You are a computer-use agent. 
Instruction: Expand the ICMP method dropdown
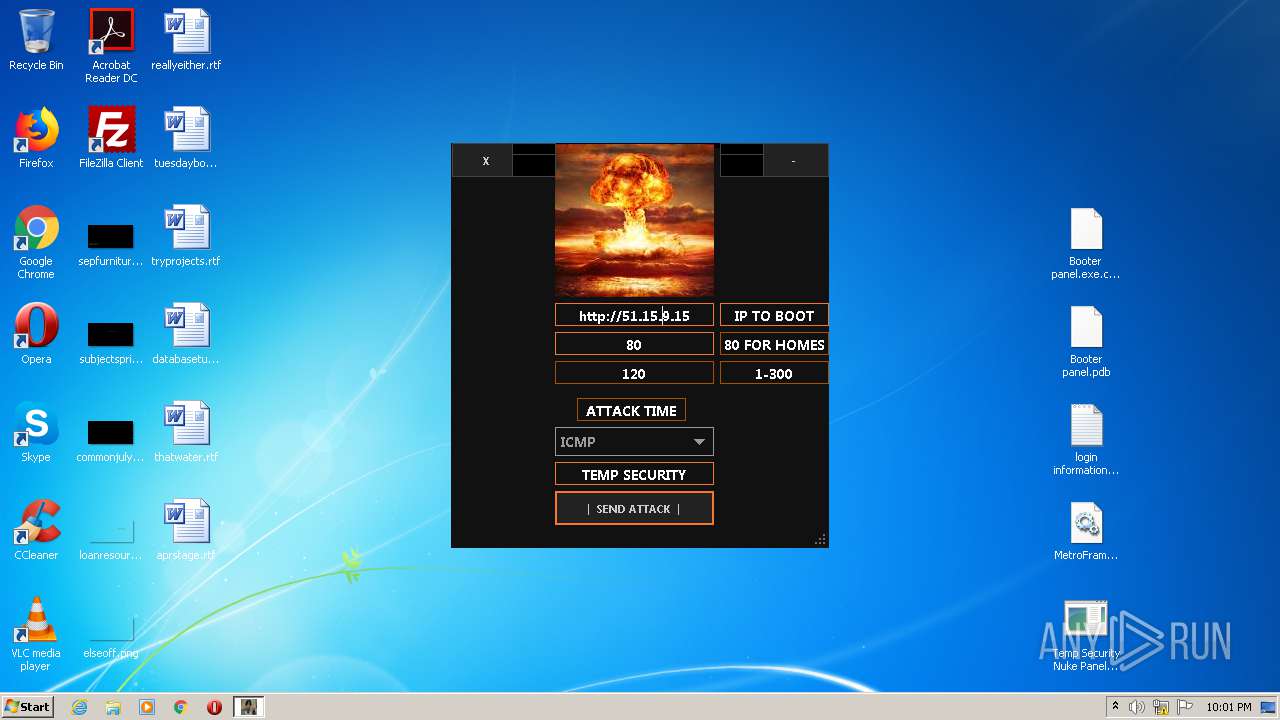[x=634, y=441]
